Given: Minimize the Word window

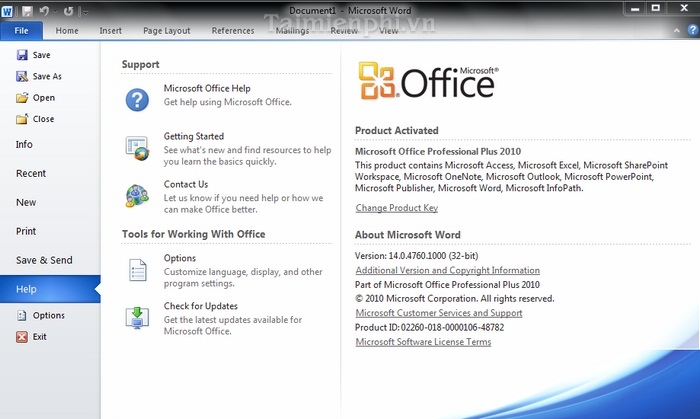Looking at the screenshot, I should (x=636, y=8).
